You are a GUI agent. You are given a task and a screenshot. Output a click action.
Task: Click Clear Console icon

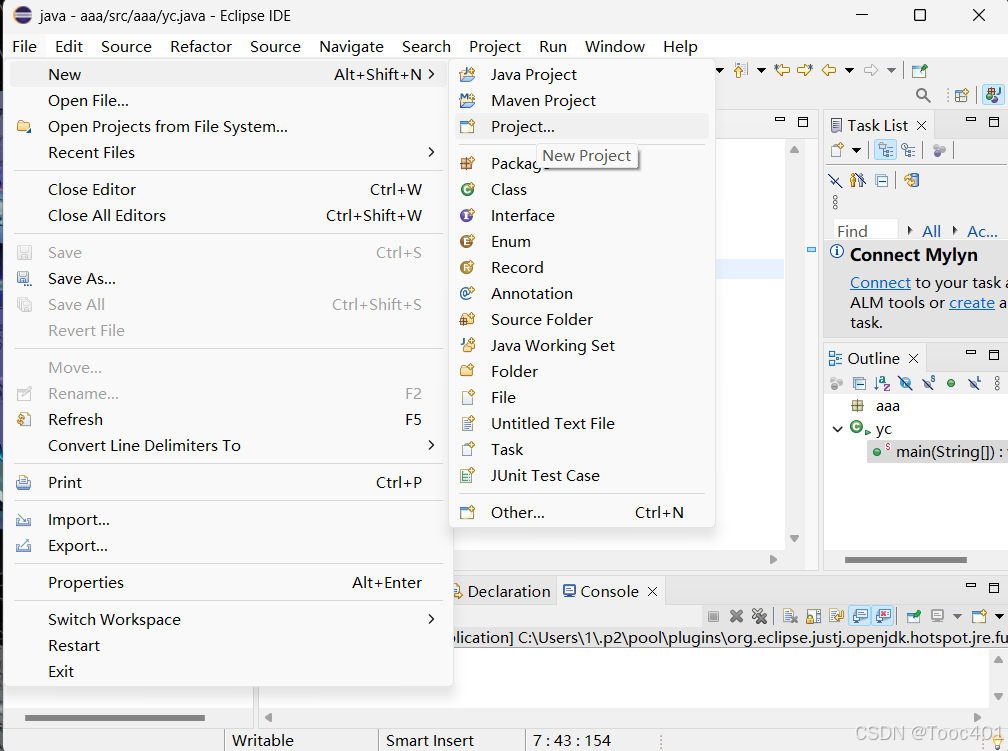790,616
